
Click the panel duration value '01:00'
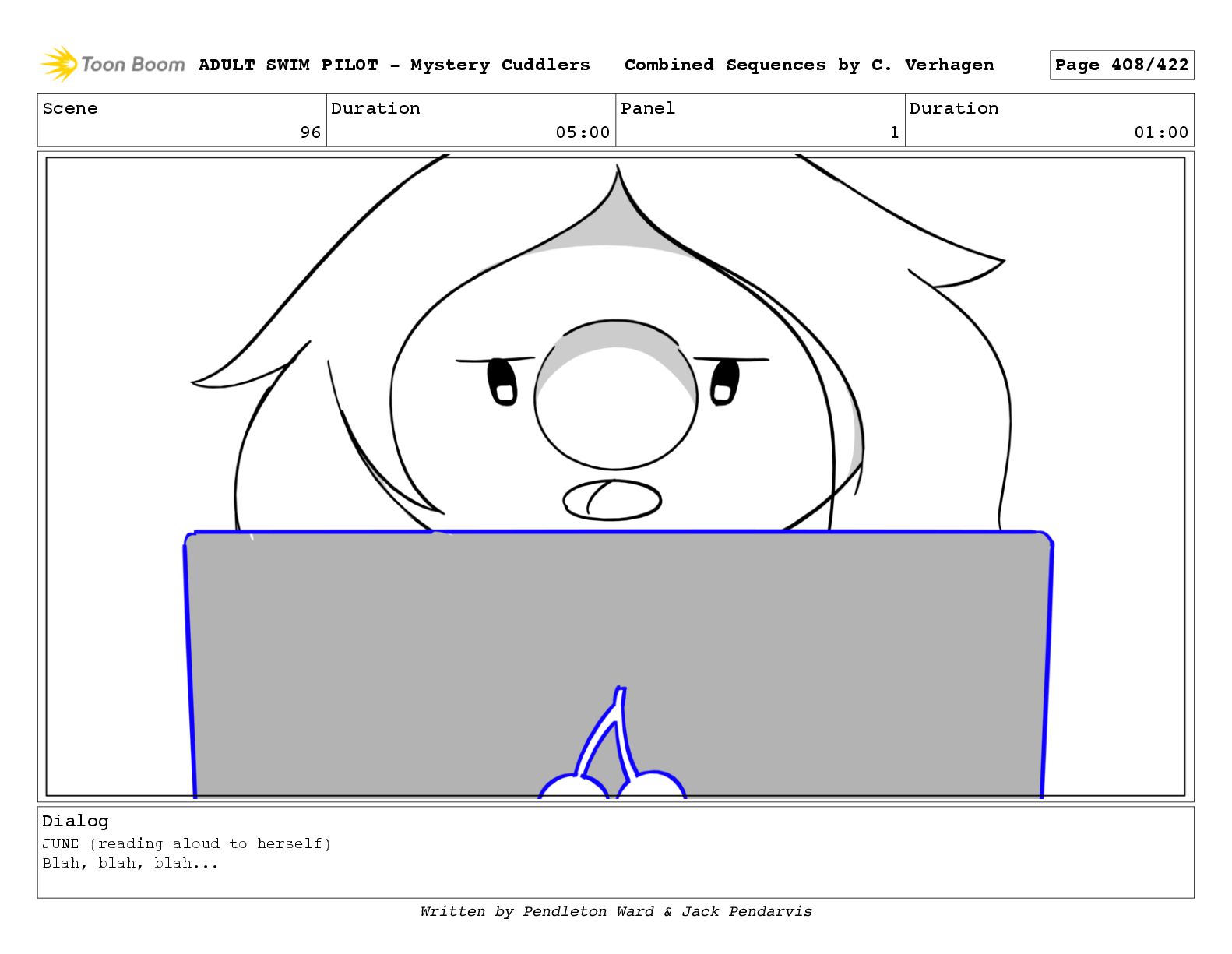[x=1161, y=132]
